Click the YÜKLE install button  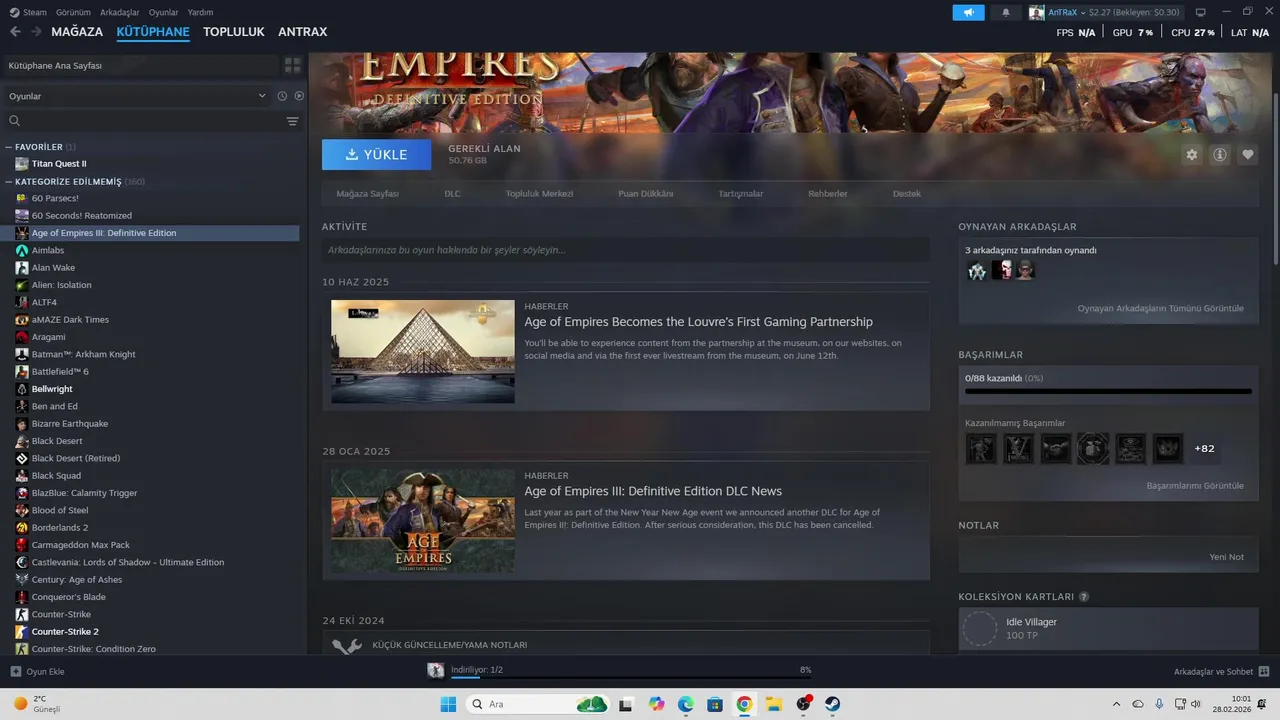click(376, 155)
